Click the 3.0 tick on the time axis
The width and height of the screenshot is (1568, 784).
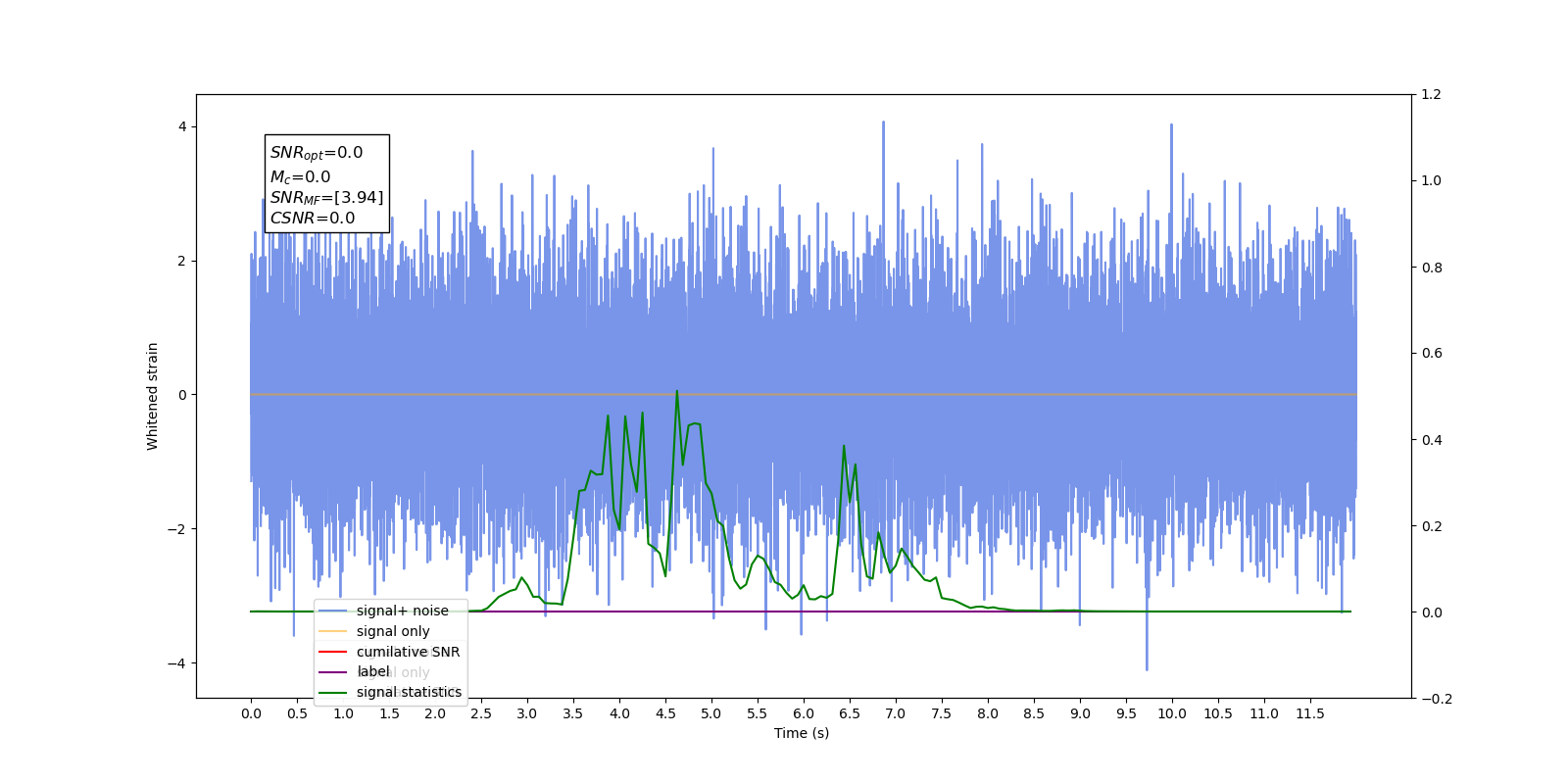(x=527, y=713)
